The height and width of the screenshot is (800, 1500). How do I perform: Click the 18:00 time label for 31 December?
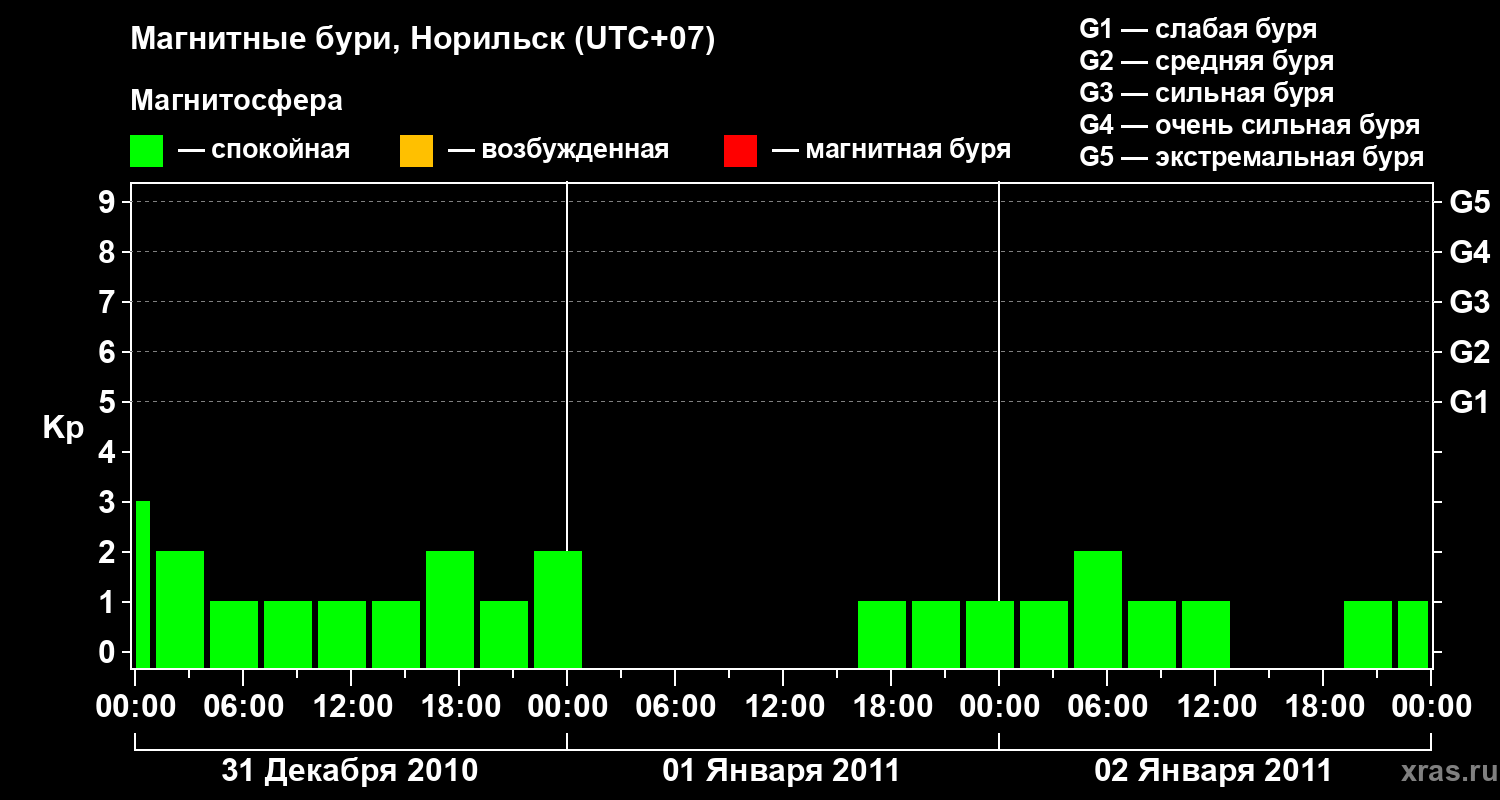click(x=459, y=706)
